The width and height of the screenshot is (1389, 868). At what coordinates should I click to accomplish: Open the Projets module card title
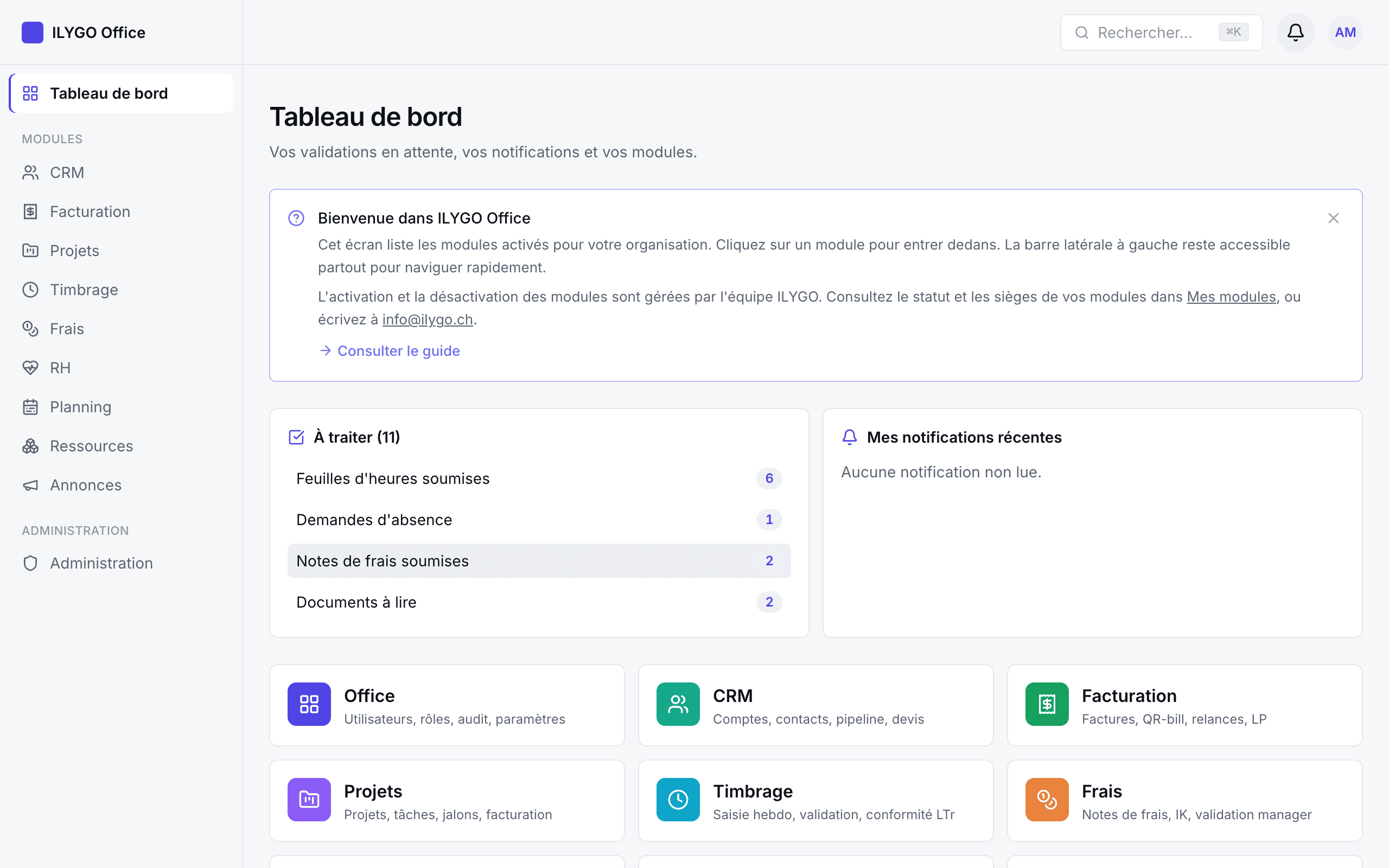pos(373,791)
